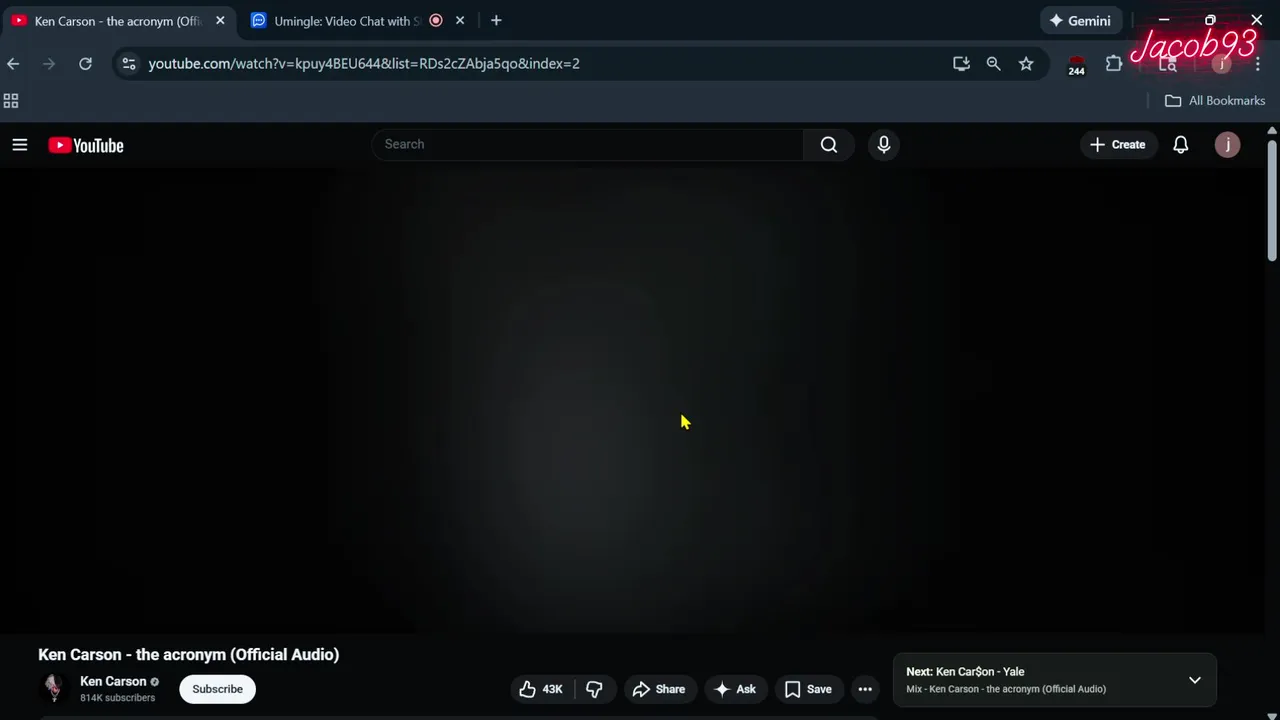Switch to the Ken Carson YouTube tab

pos(118,21)
